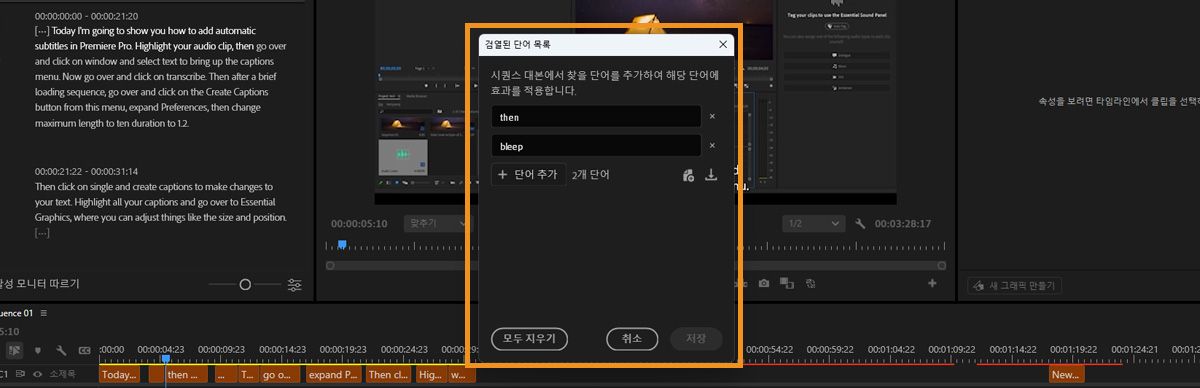Click the program monitor playhead marker
This screenshot has width=1200, height=388.
click(342, 244)
